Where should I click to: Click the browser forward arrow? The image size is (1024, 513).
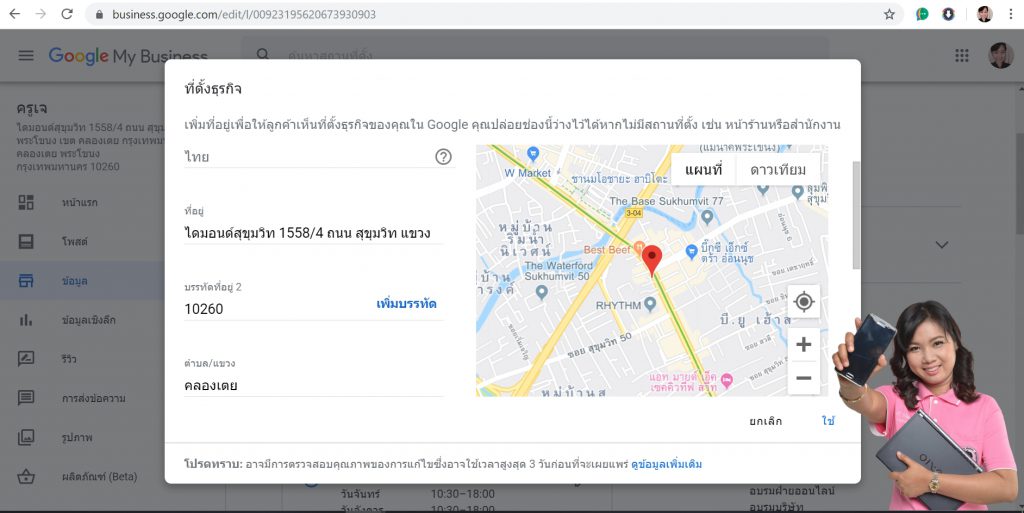pos(40,14)
